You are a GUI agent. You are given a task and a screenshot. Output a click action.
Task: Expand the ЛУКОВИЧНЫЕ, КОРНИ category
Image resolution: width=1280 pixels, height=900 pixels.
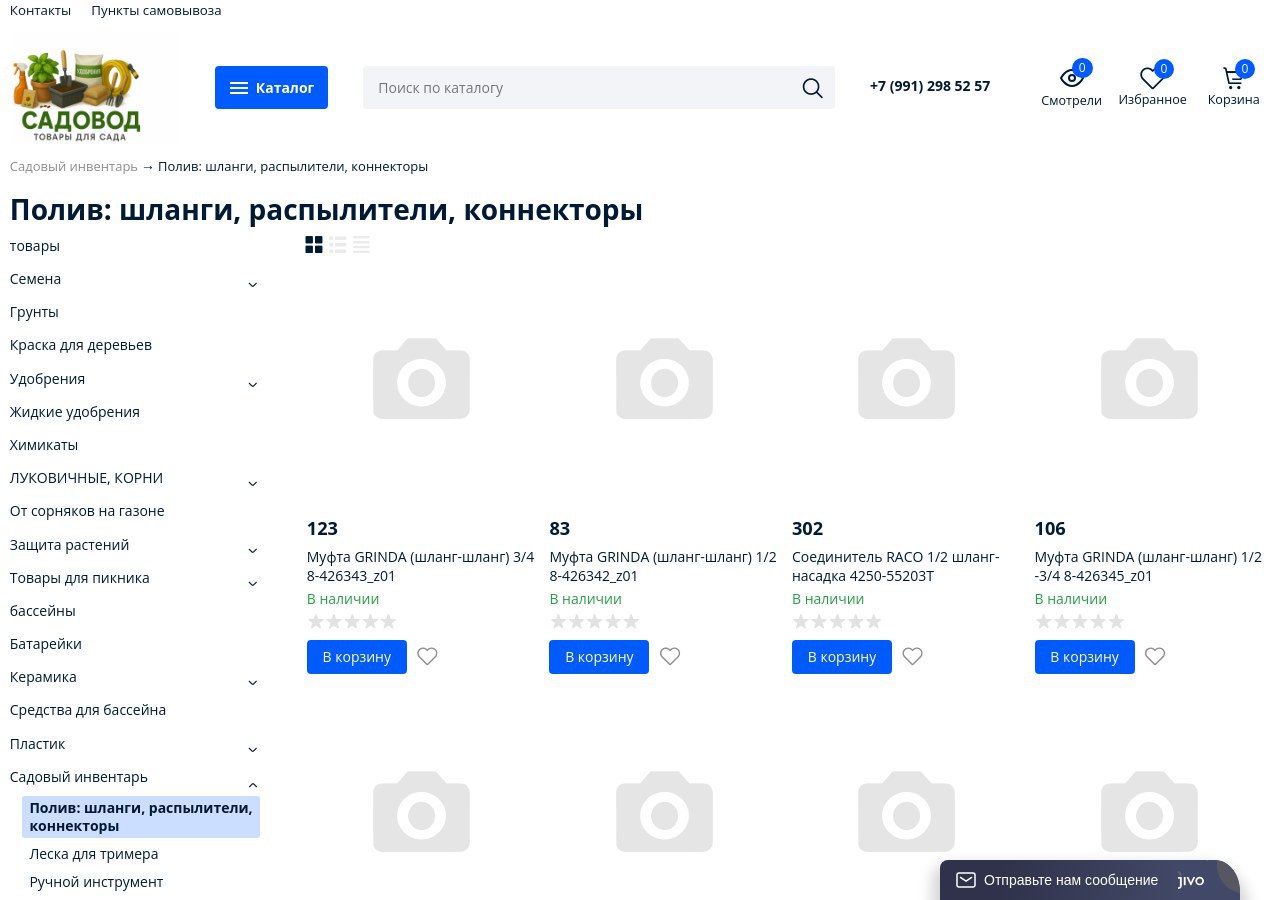[x=253, y=484]
